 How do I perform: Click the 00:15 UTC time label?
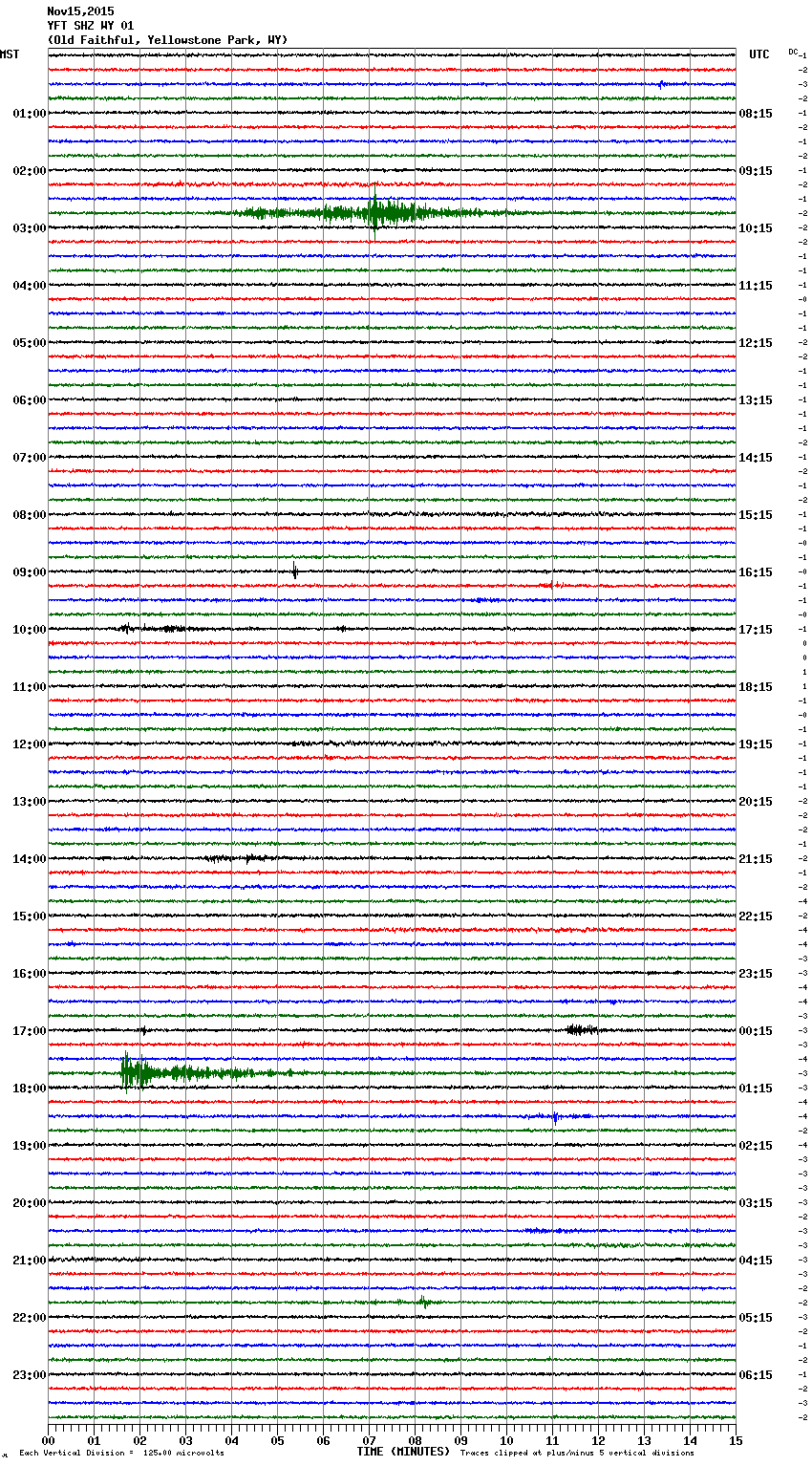coord(756,1031)
